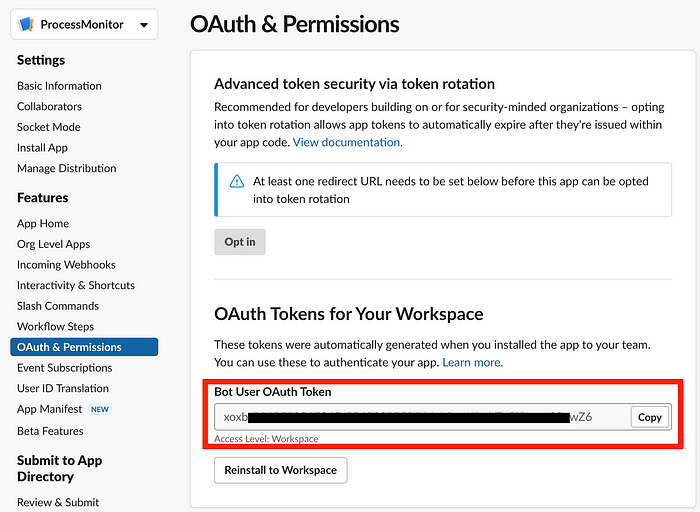This screenshot has height=512, width=700.
Task: Open Basic Information settings
Action: (59, 86)
